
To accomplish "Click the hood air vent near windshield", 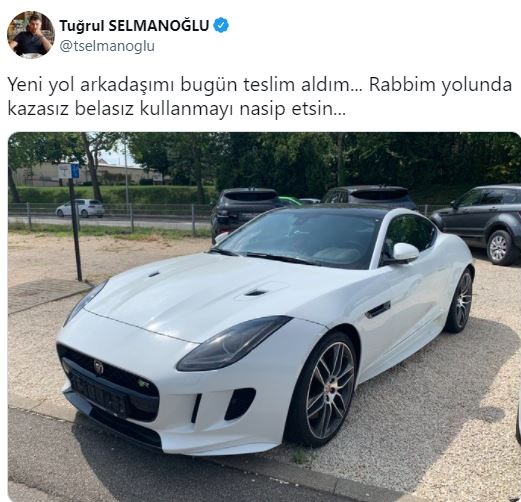I will pos(256,293).
